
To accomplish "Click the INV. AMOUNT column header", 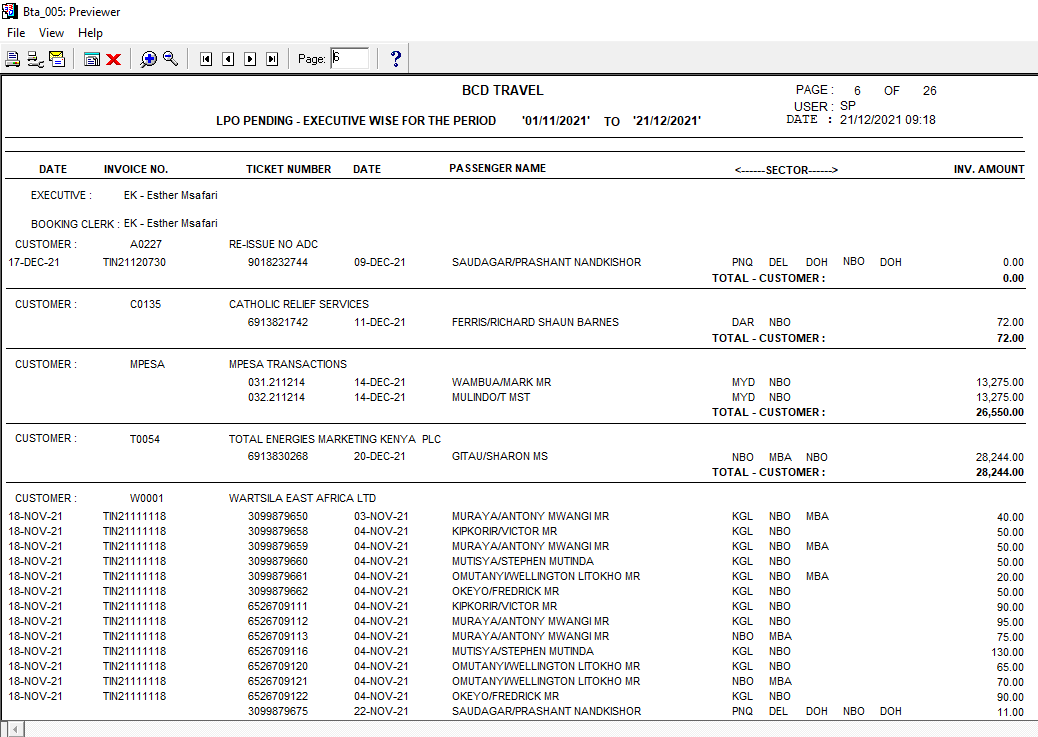I will 989,169.
